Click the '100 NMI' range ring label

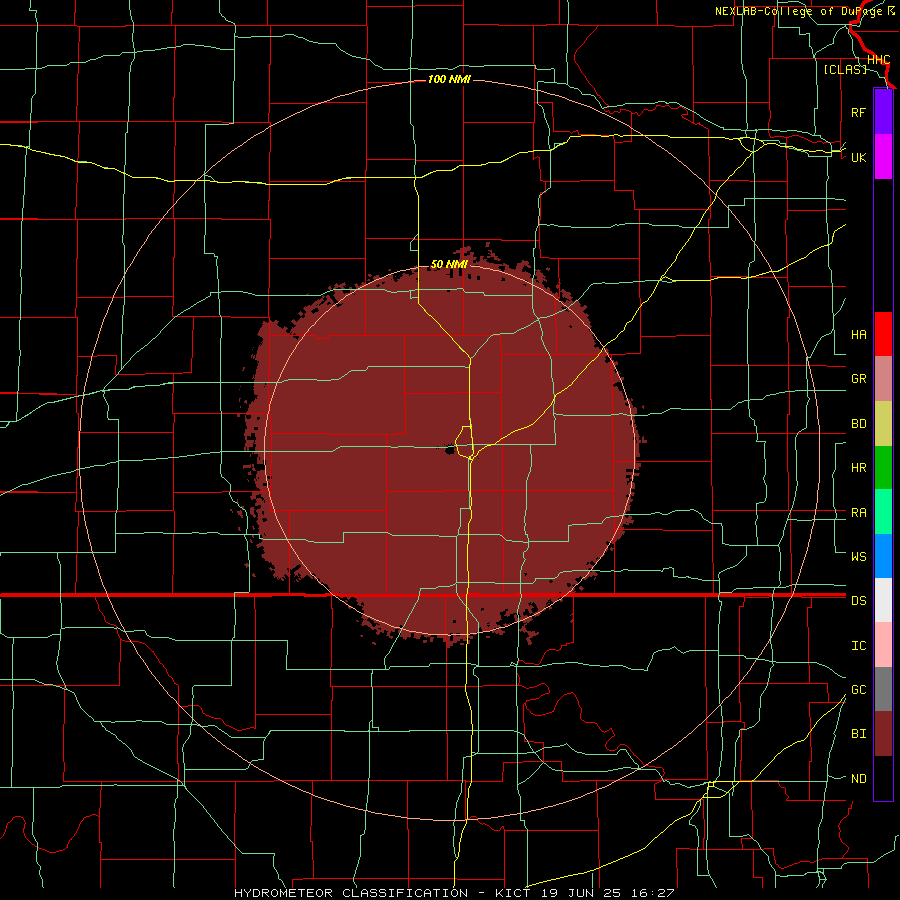(449, 79)
